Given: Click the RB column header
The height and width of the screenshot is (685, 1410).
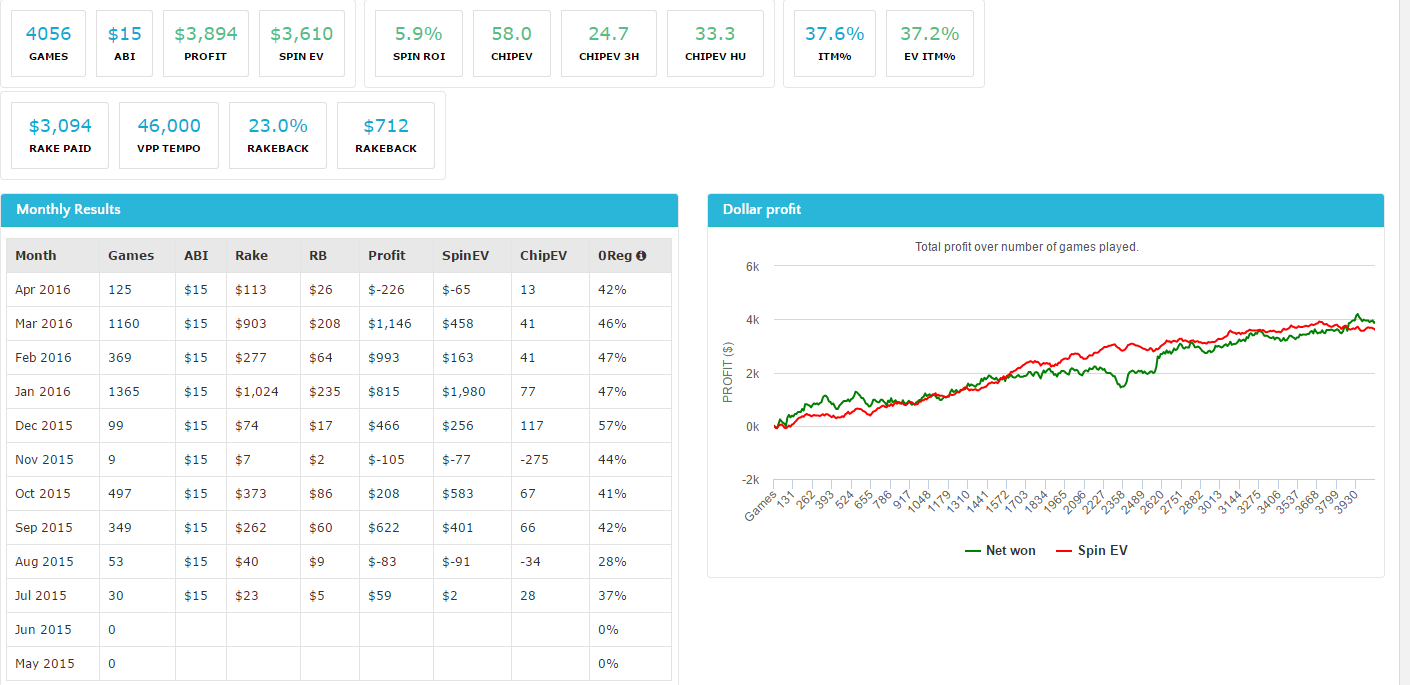Looking at the screenshot, I should pos(330,256).
